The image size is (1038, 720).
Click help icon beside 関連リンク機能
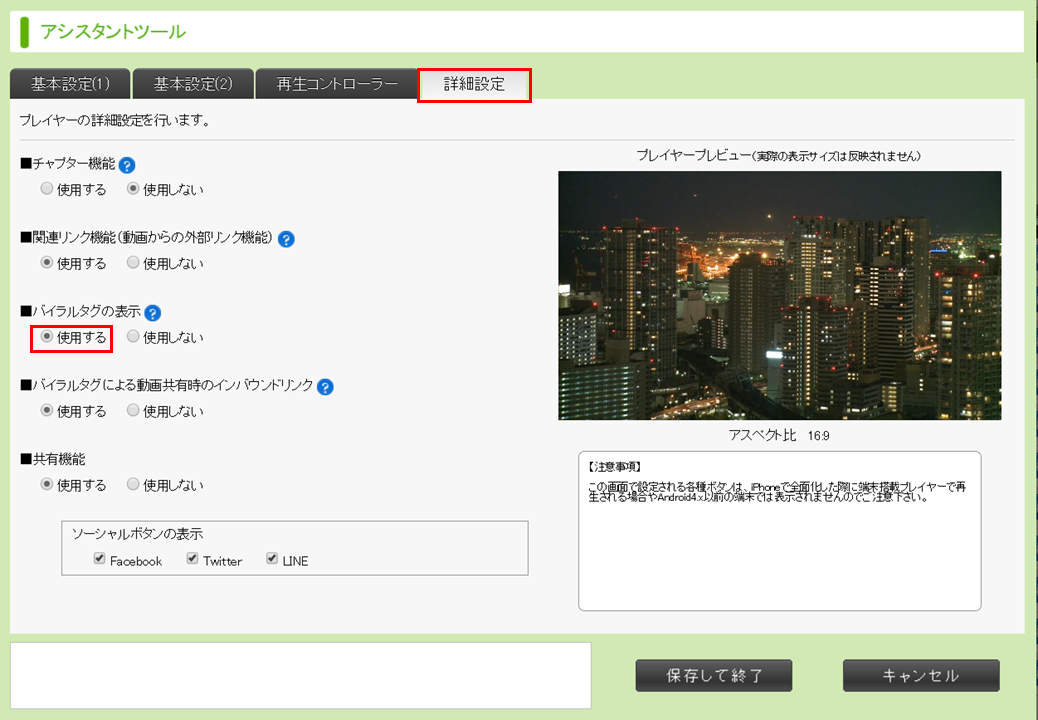click(x=286, y=239)
